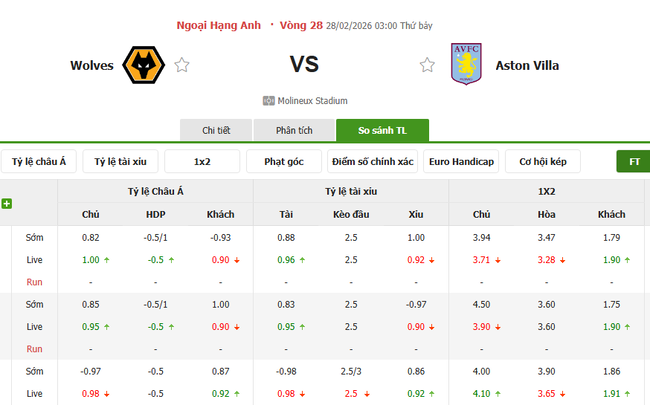
Task: Favorite Aston Villa with the star icon
Action: [427, 66]
